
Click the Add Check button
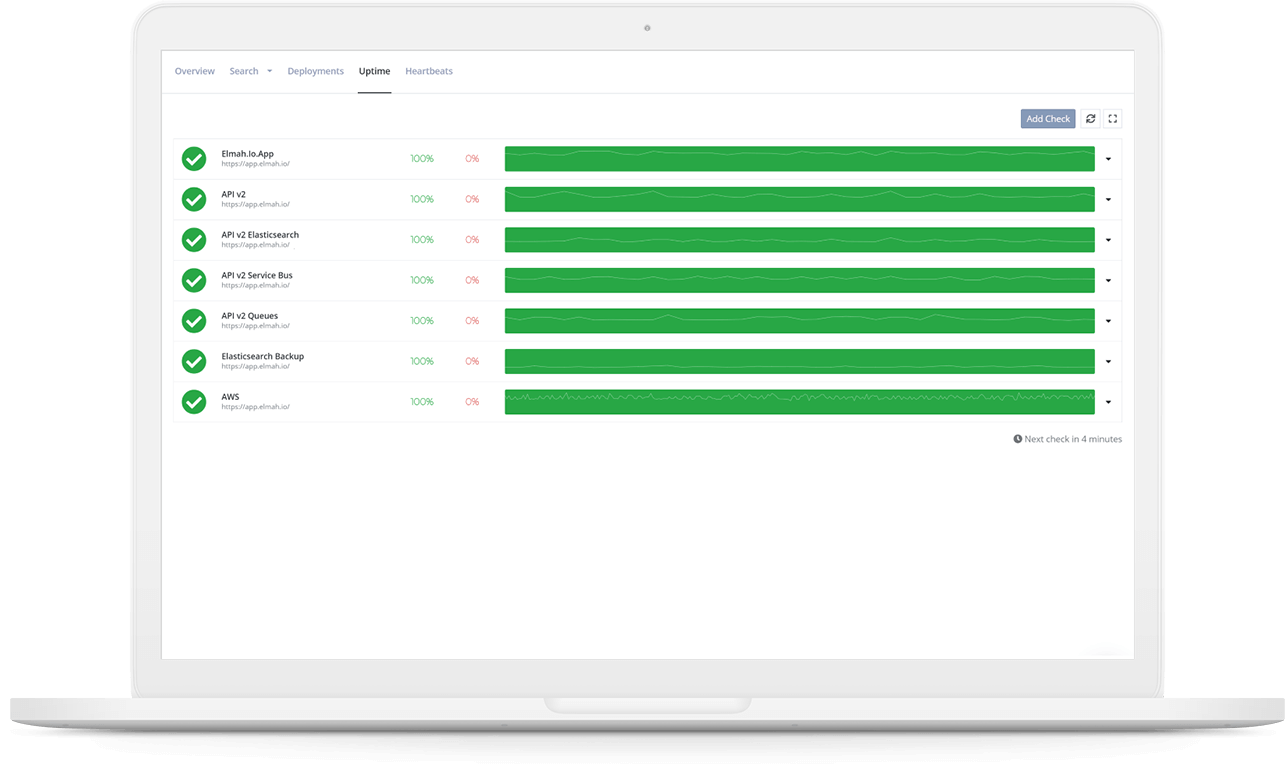point(1047,118)
